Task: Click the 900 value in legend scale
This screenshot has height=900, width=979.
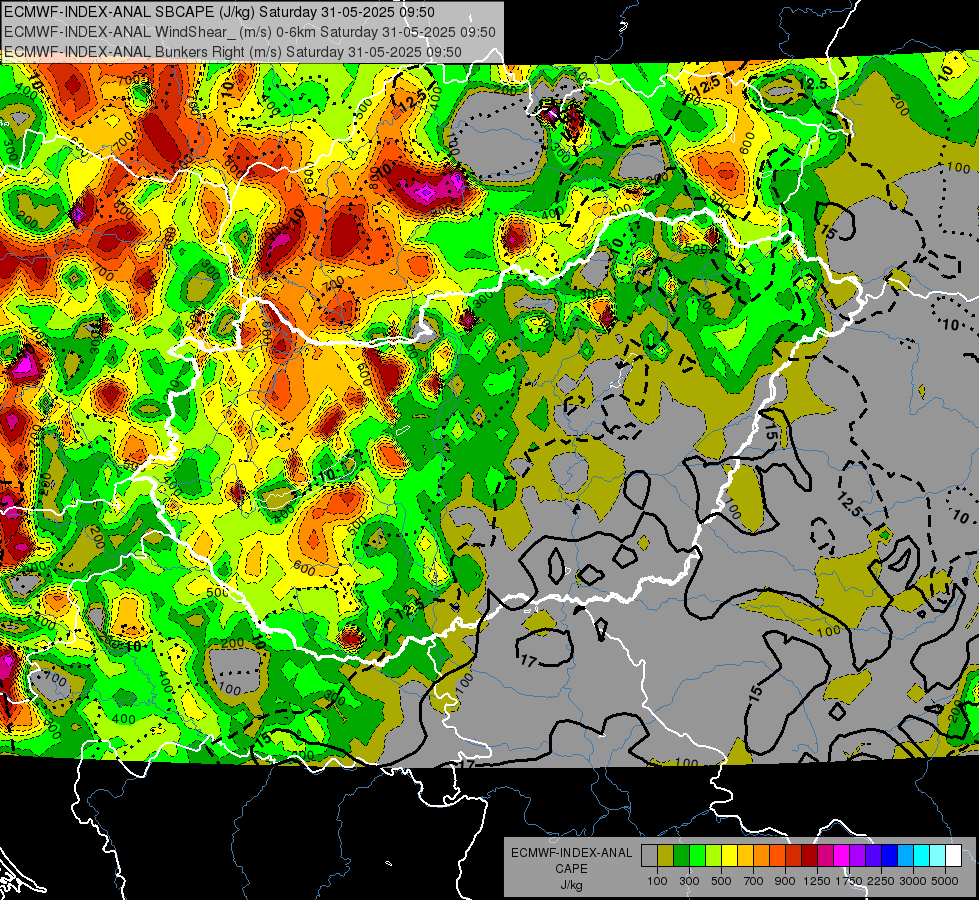Action: [785, 881]
